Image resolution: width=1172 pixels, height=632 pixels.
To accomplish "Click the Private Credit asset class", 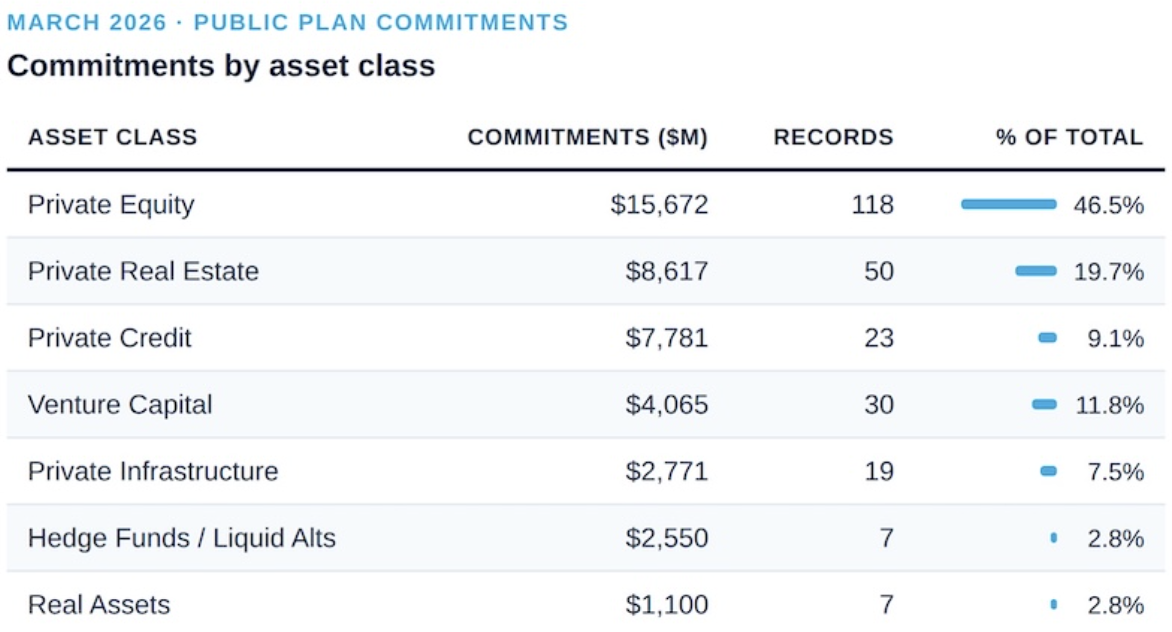I will click(109, 338).
